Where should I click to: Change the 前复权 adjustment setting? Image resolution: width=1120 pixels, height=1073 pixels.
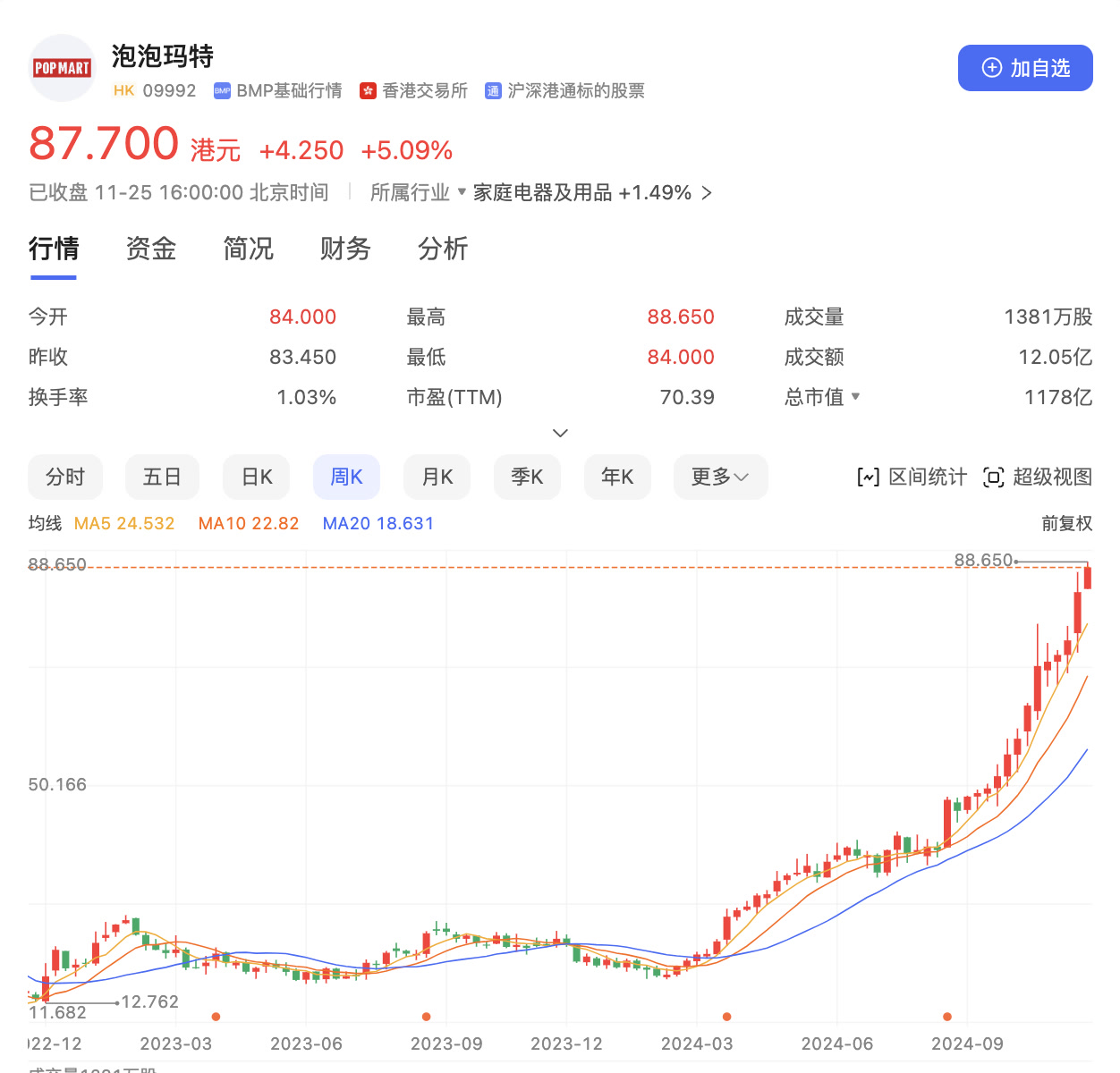coord(1067,524)
